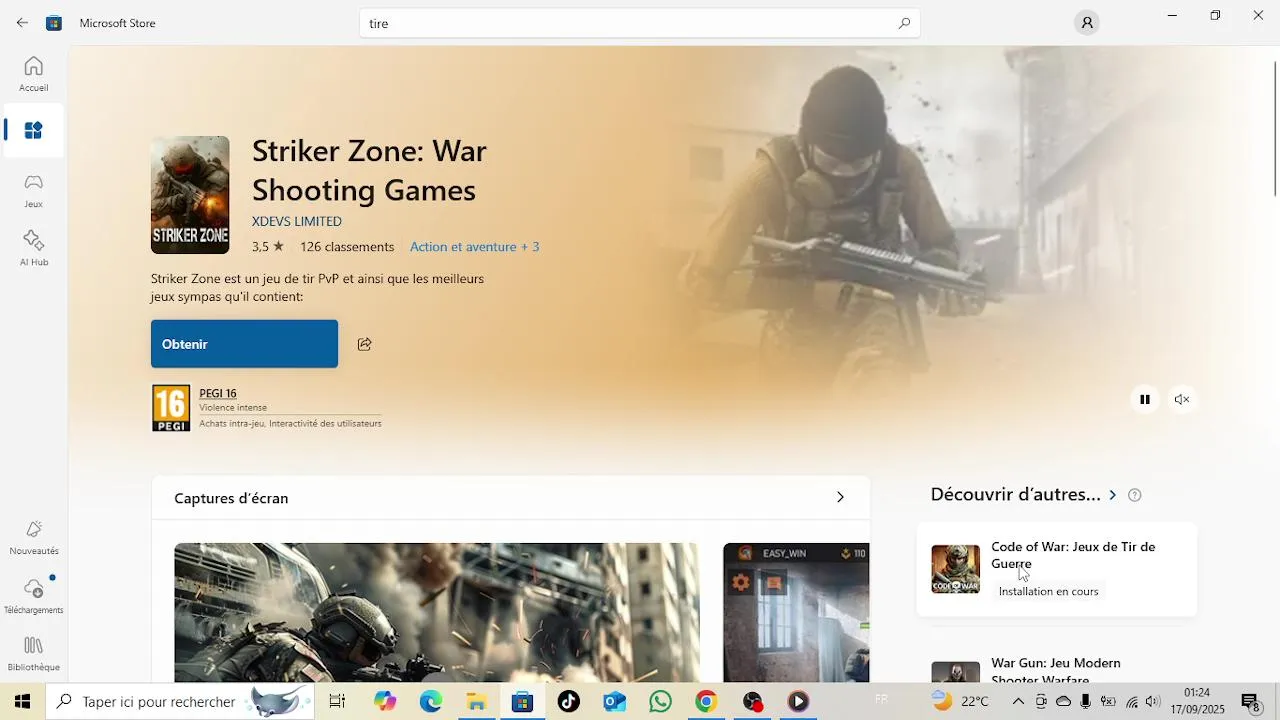Open the Action et aventure category link
This screenshot has width=1280, height=720.
463,246
